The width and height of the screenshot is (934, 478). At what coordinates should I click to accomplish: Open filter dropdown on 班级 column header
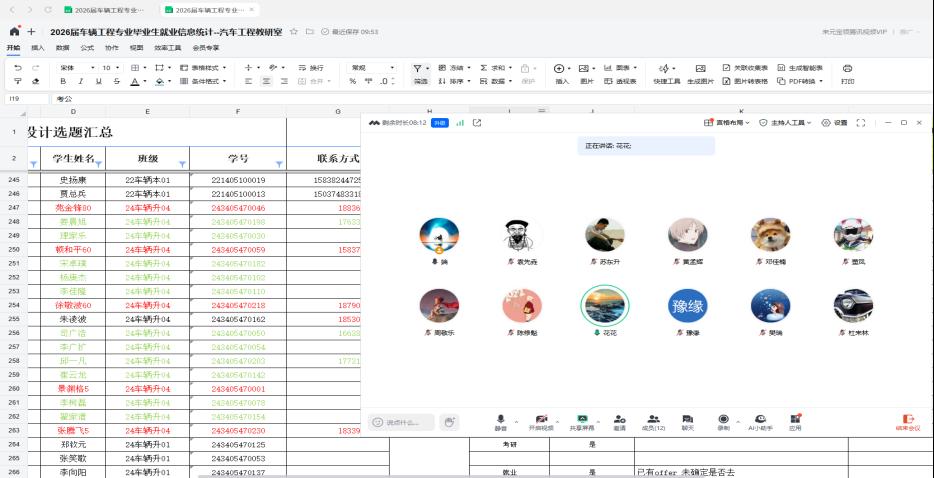pyautogui.click(x=182, y=163)
